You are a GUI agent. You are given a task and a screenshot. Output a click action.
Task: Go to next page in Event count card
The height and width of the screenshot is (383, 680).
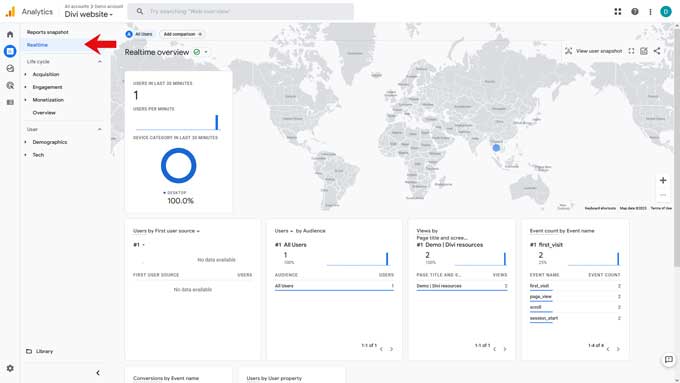click(618, 349)
